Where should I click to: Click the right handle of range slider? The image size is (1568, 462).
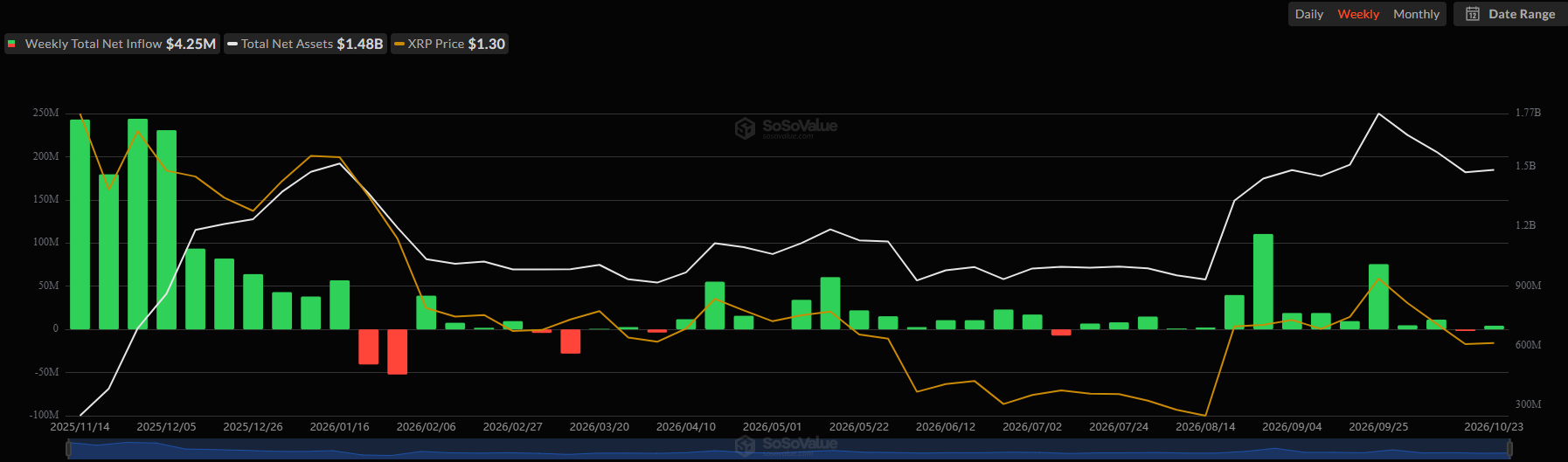tap(1509, 448)
